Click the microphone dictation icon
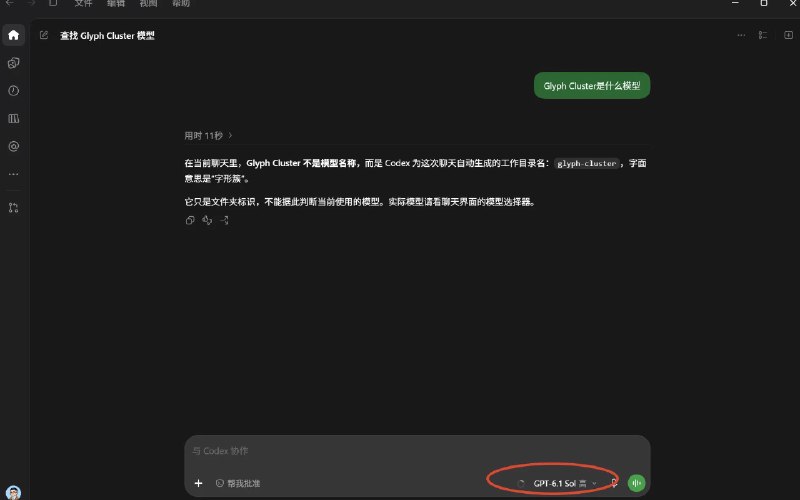 [x=614, y=483]
